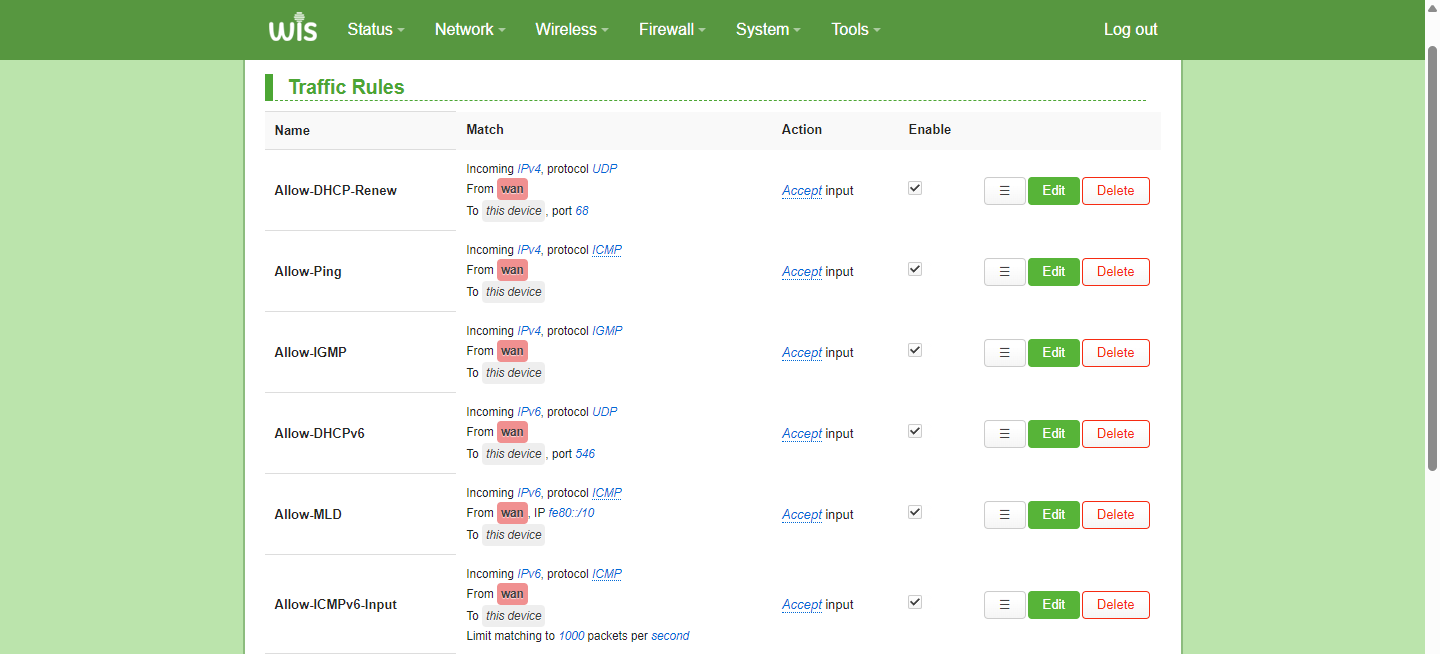Expand the Tools menu
The height and width of the screenshot is (654, 1440).
[856, 30]
